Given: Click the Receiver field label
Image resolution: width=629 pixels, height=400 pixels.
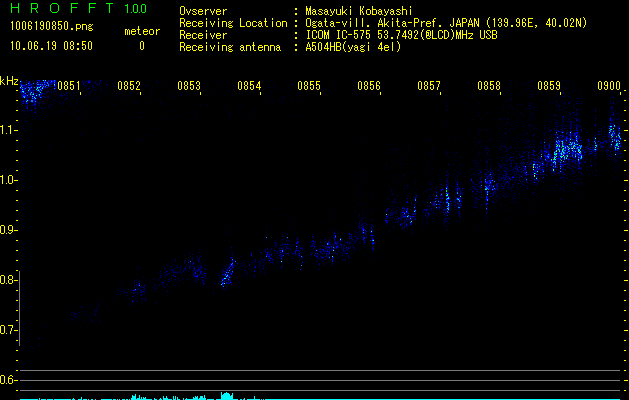Looking at the screenshot, I should pos(203,35).
